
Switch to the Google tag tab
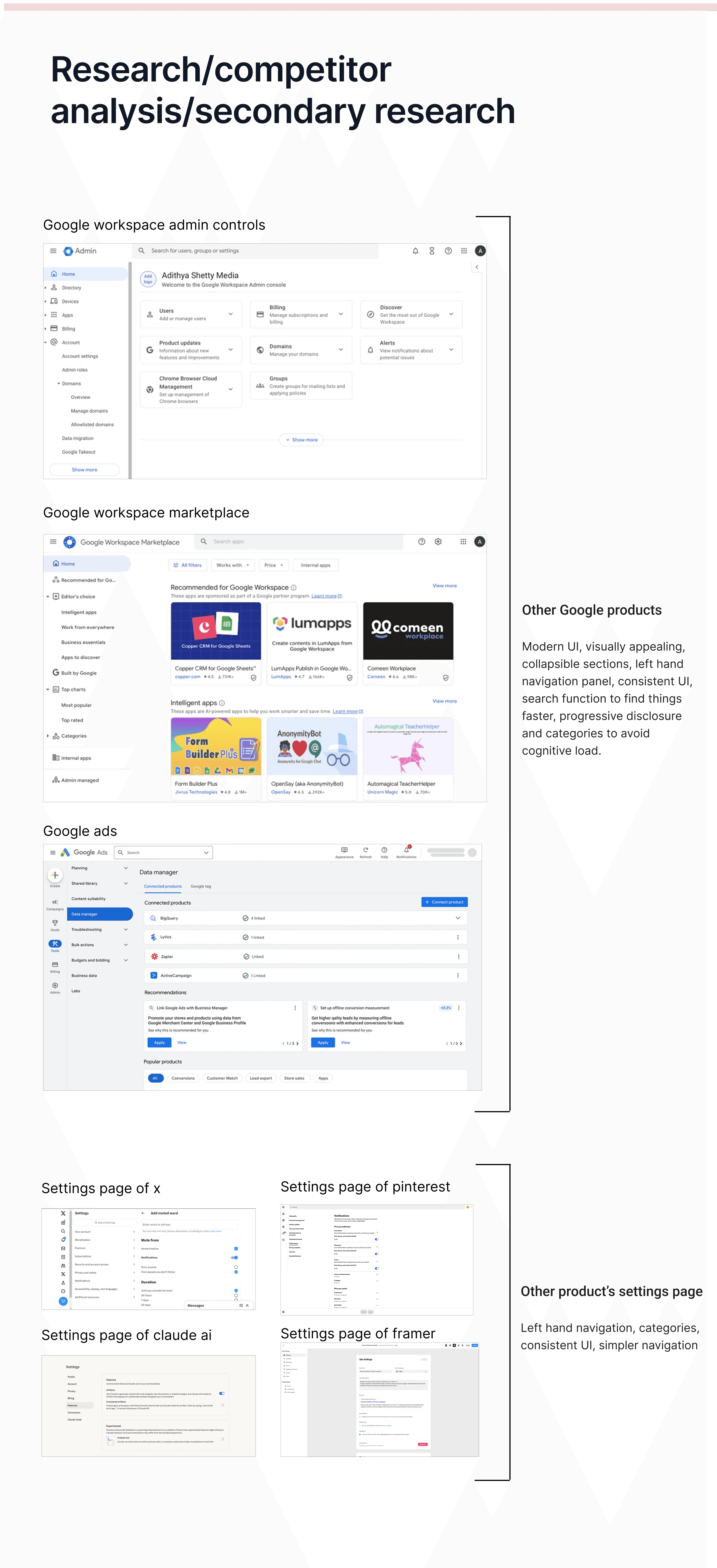point(201,886)
